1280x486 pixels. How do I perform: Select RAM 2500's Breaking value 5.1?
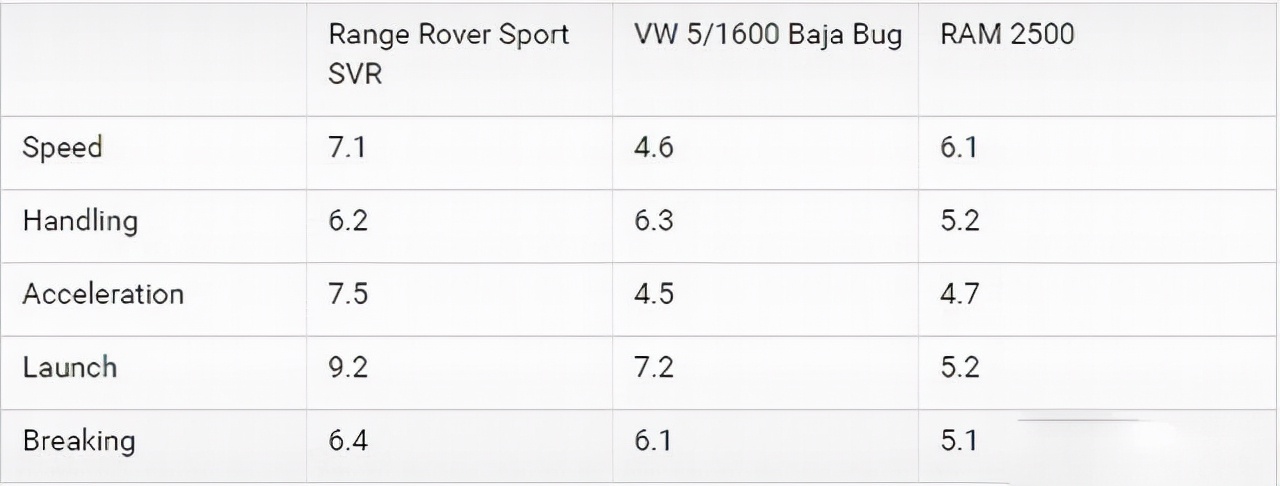tap(960, 440)
